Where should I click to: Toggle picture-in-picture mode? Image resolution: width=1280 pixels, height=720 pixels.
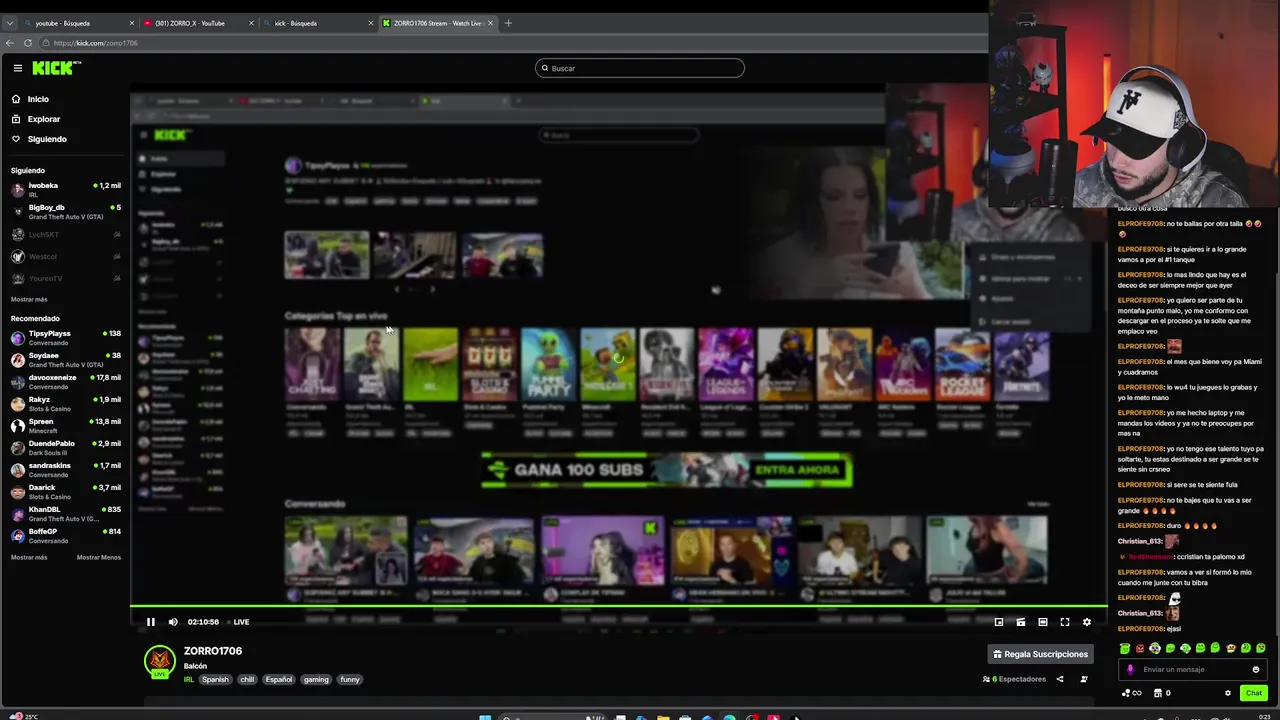[998, 622]
